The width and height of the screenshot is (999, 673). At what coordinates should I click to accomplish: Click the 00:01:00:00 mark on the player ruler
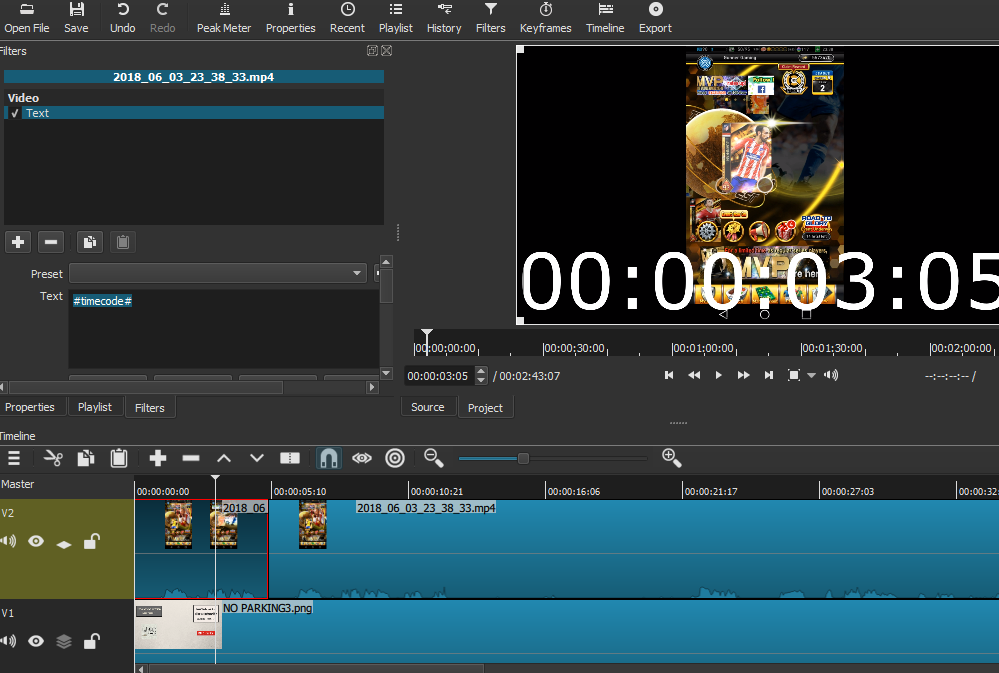703,349
